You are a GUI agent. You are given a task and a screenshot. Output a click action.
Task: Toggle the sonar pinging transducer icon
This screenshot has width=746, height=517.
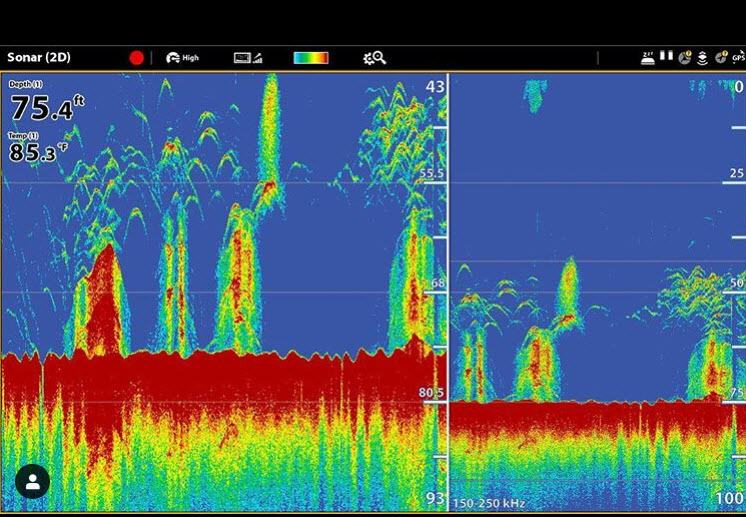[702, 58]
